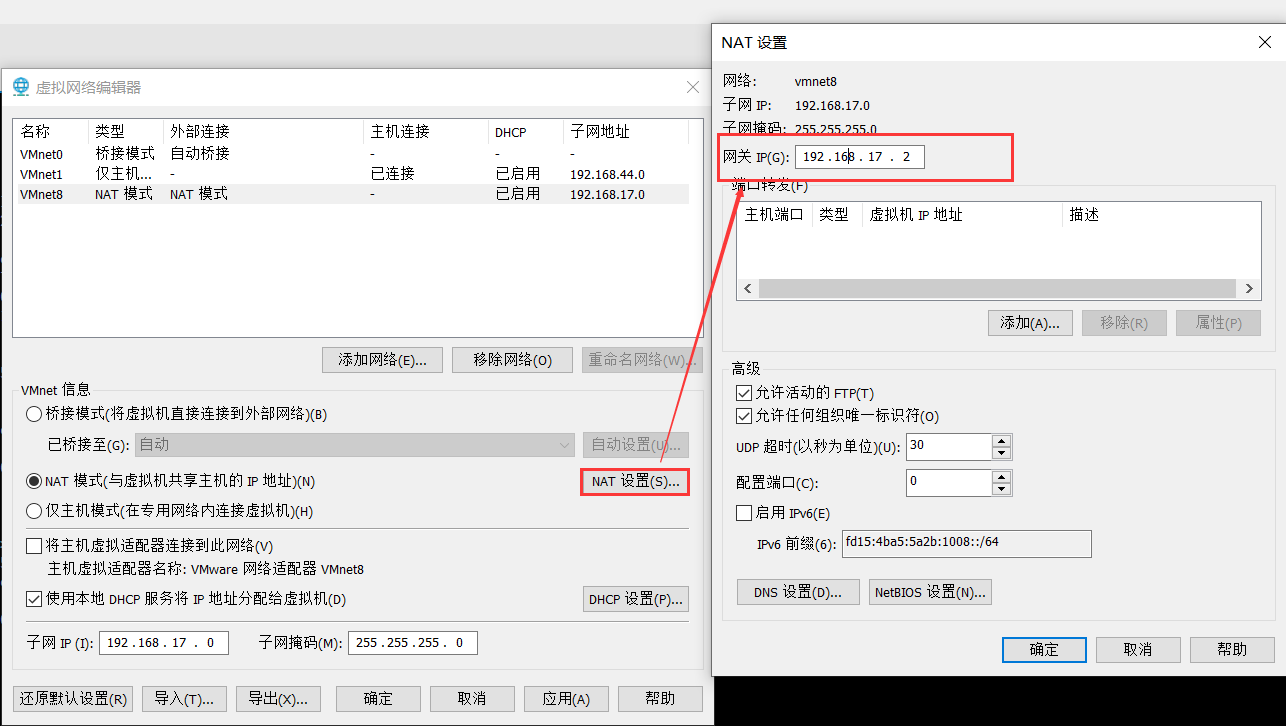Click 还原默认设置(R) button

point(75,698)
